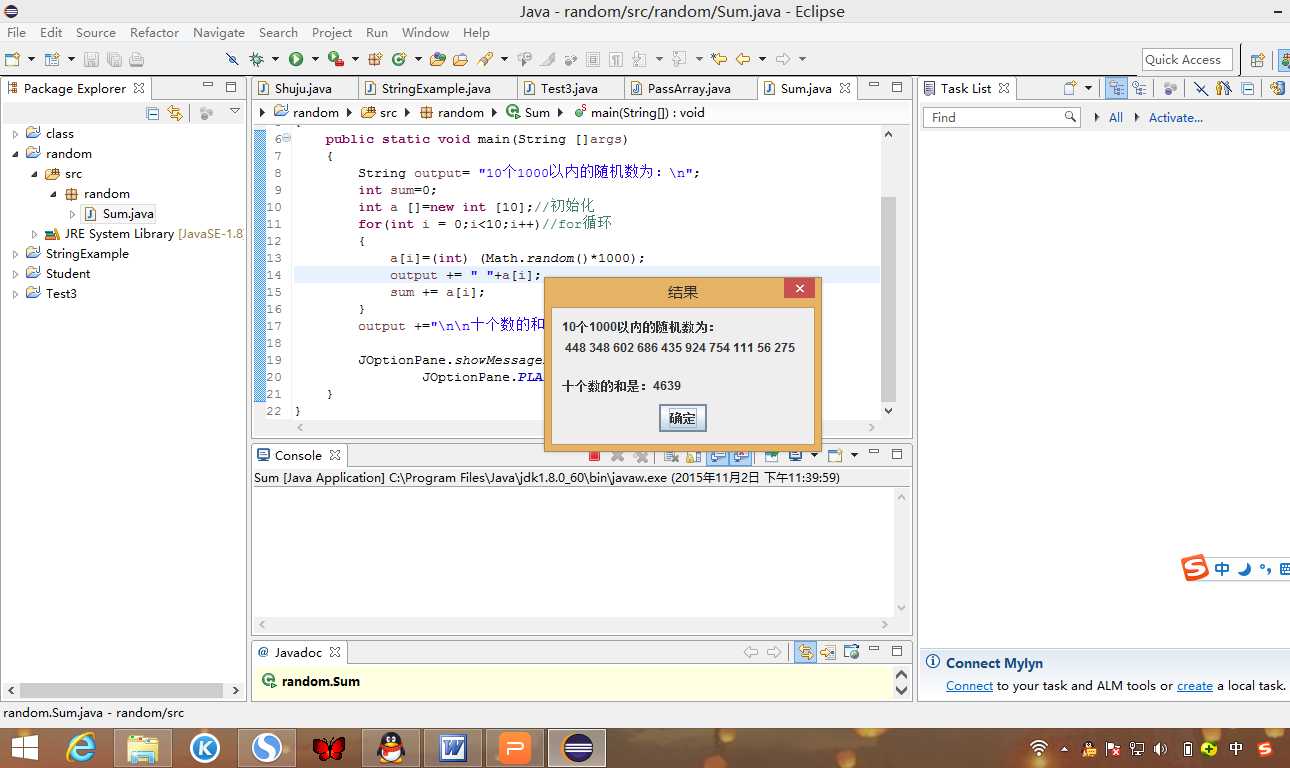This screenshot has height=768, width=1290.
Task: Click the New Java Class icon
Action: 399,60
